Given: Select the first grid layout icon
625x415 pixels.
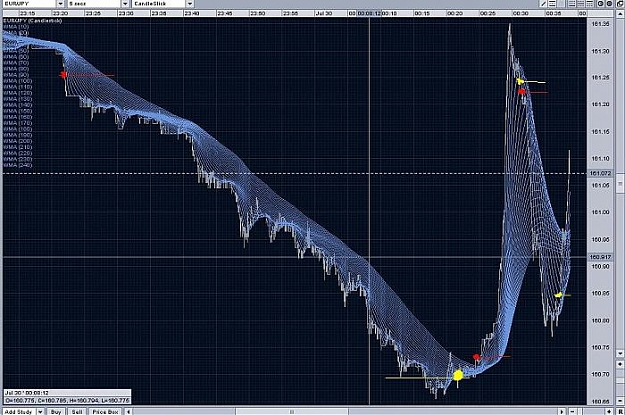Looking at the screenshot, I should pyautogui.click(x=572, y=4).
